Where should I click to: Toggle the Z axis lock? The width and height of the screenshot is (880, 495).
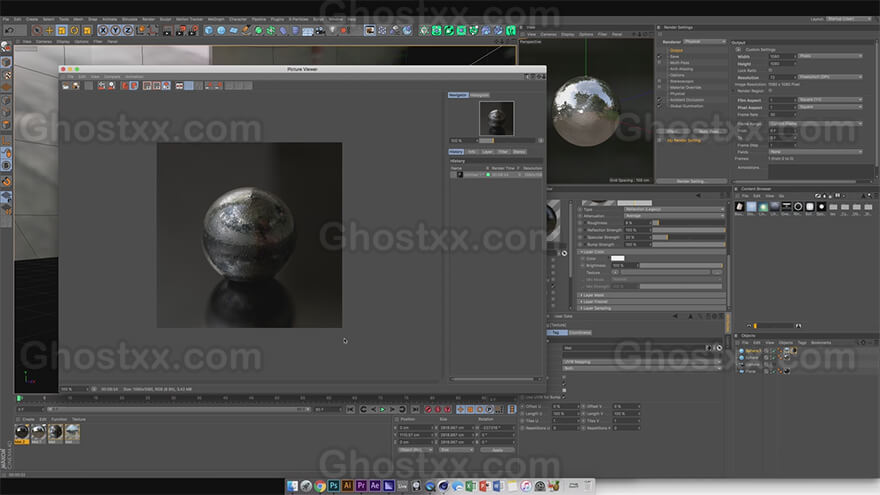tap(127, 30)
